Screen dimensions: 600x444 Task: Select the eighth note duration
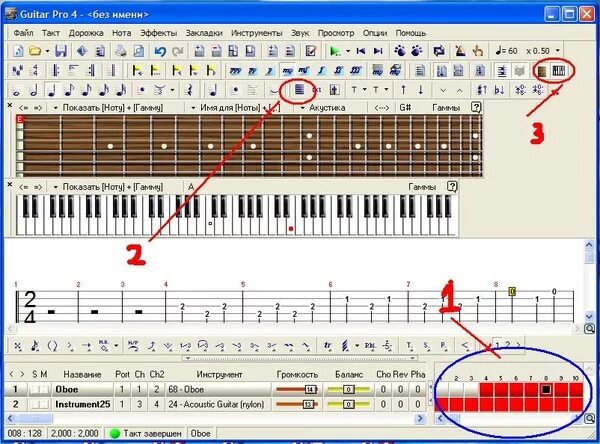point(69,91)
